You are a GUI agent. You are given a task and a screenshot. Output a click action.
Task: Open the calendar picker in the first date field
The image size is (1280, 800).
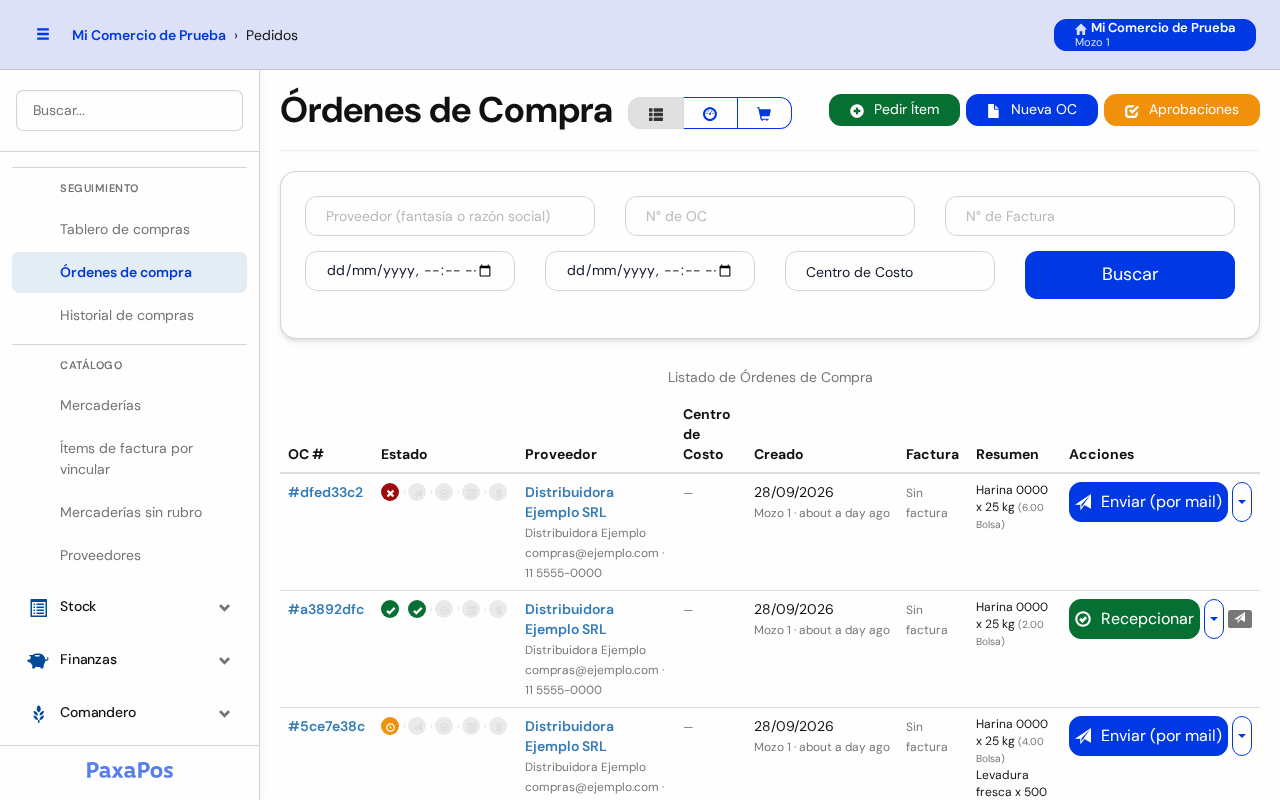point(486,271)
